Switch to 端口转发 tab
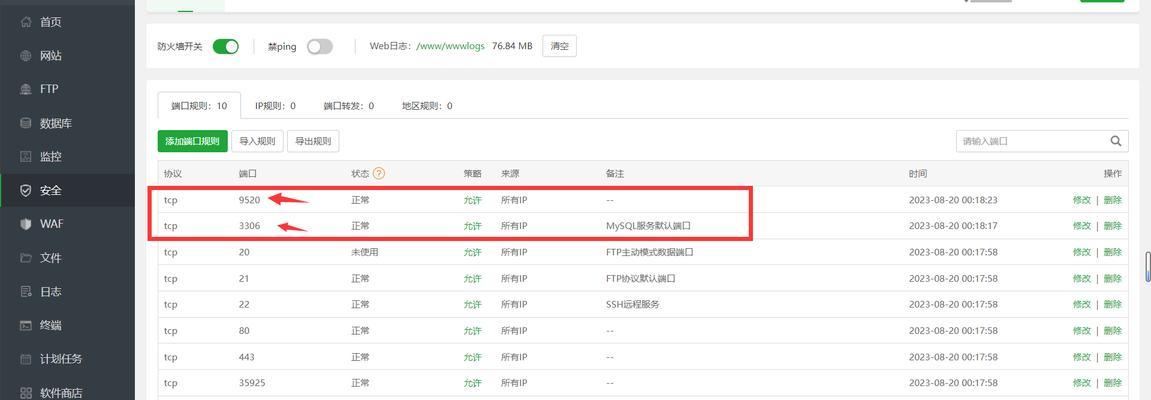 349,106
